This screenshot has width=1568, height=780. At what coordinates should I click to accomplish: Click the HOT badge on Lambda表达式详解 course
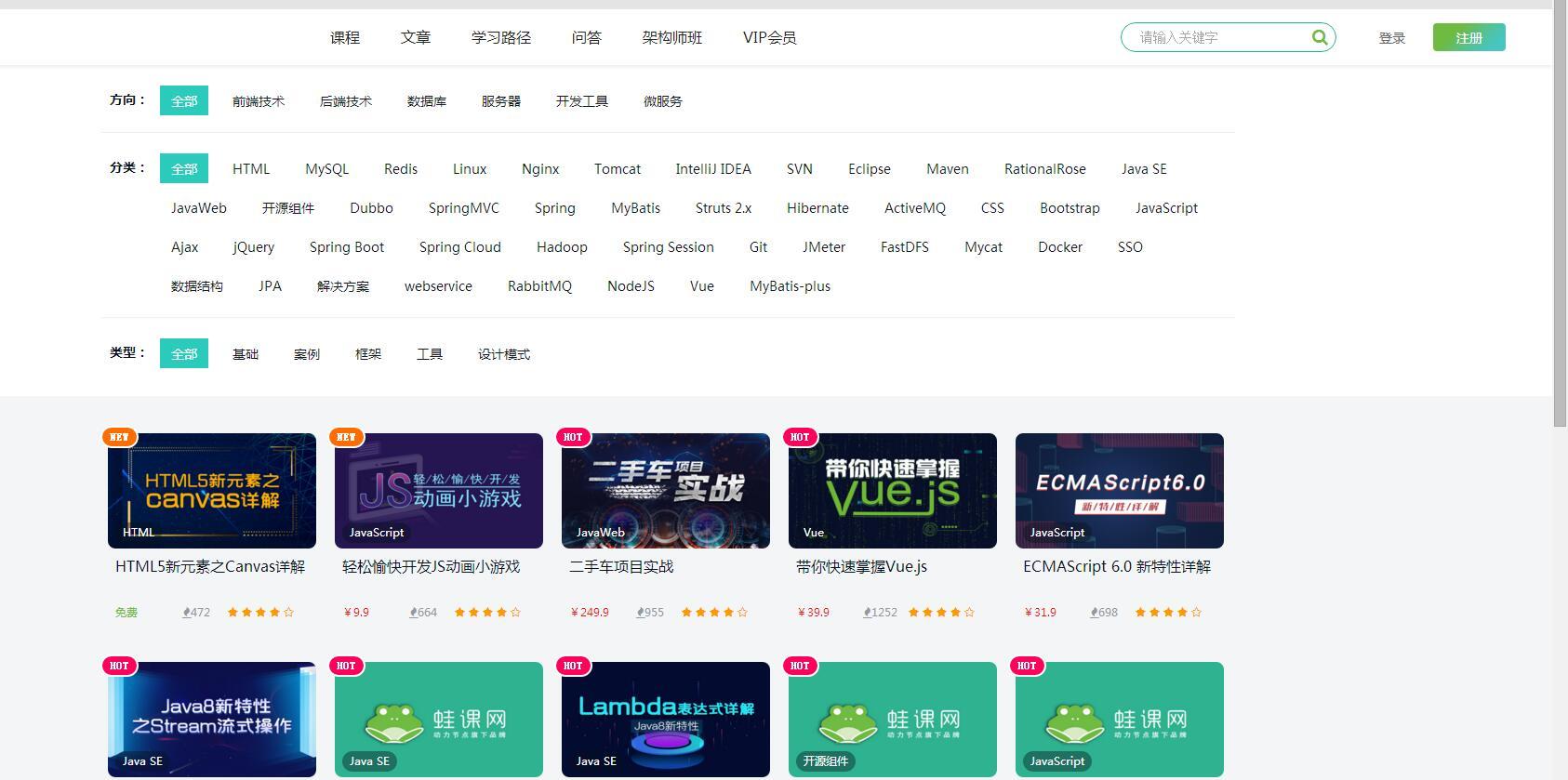[x=573, y=666]
